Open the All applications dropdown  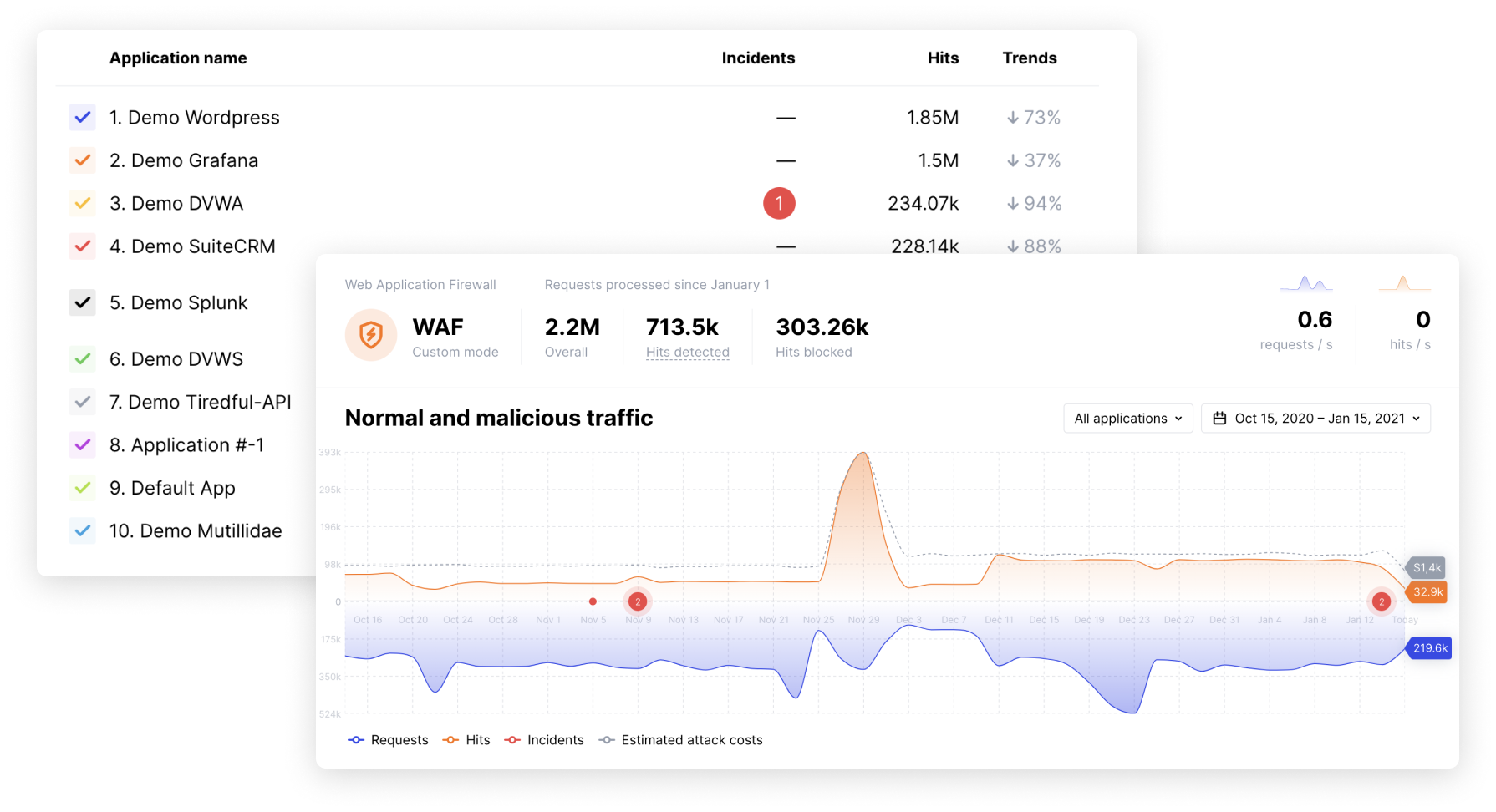click(1128, 419)
